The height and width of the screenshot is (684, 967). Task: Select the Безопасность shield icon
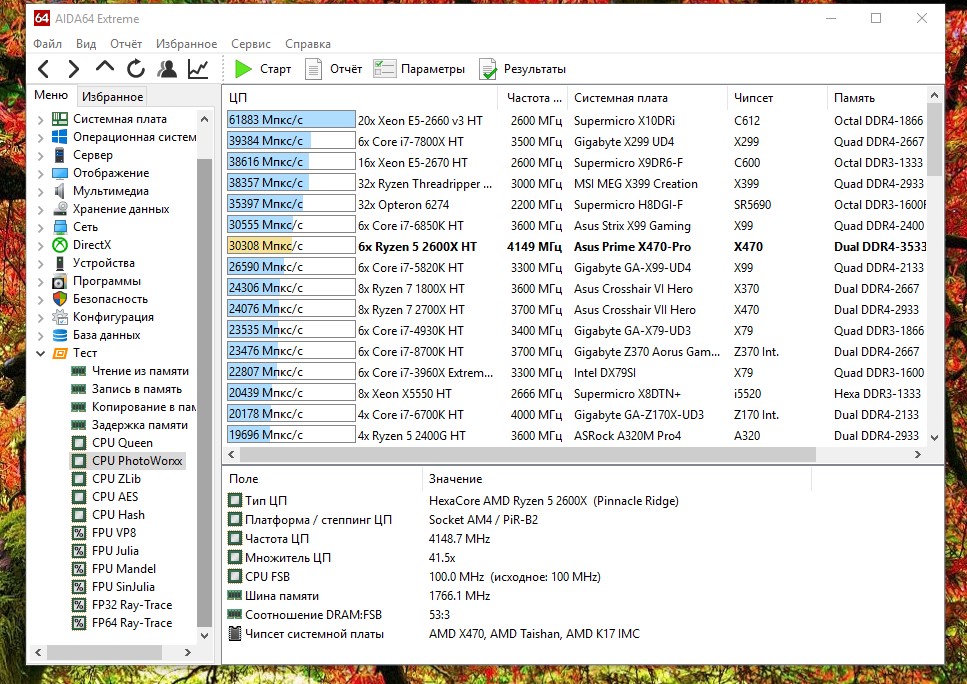(x=60, y=299)
